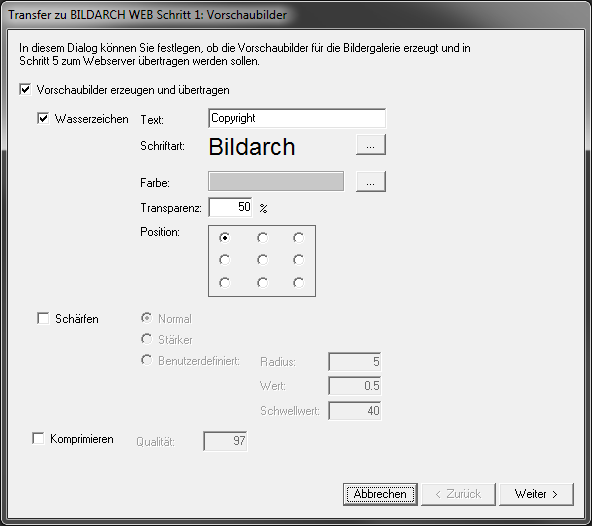
Task: Open color picker button beside Farbe
Action: [x=371, y=182]
